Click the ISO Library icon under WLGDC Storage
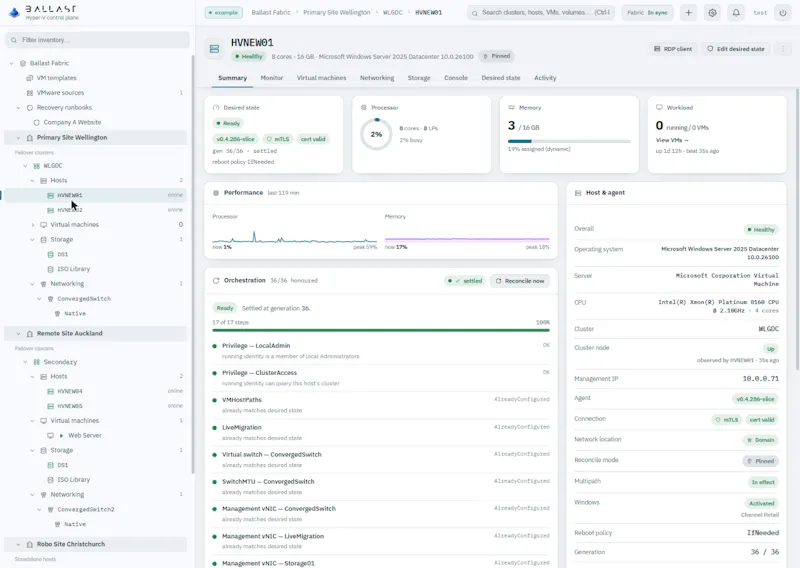 pos(50,269)
